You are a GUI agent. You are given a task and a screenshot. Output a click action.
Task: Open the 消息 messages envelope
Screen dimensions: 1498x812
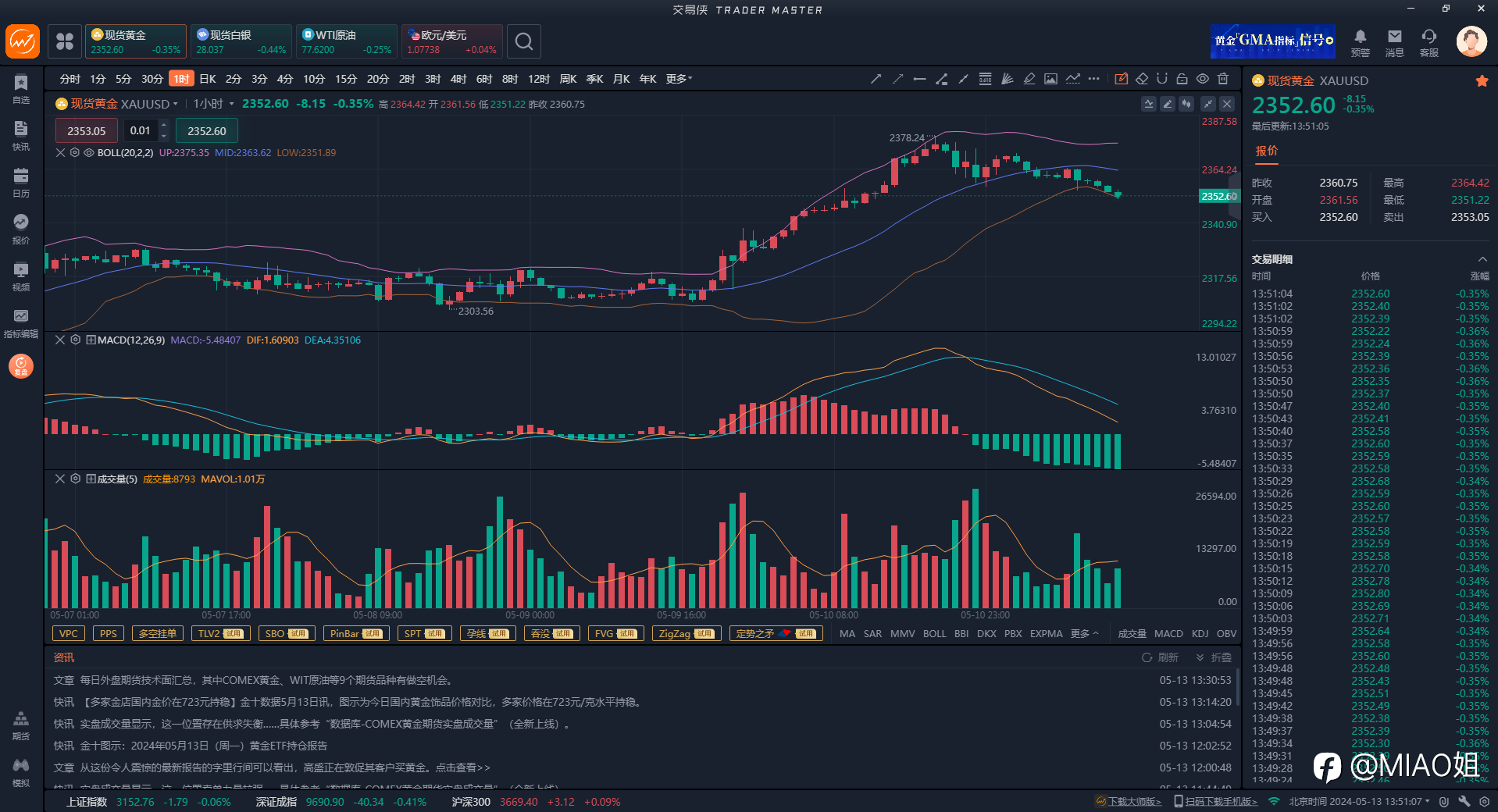[x=1394, y=42]
